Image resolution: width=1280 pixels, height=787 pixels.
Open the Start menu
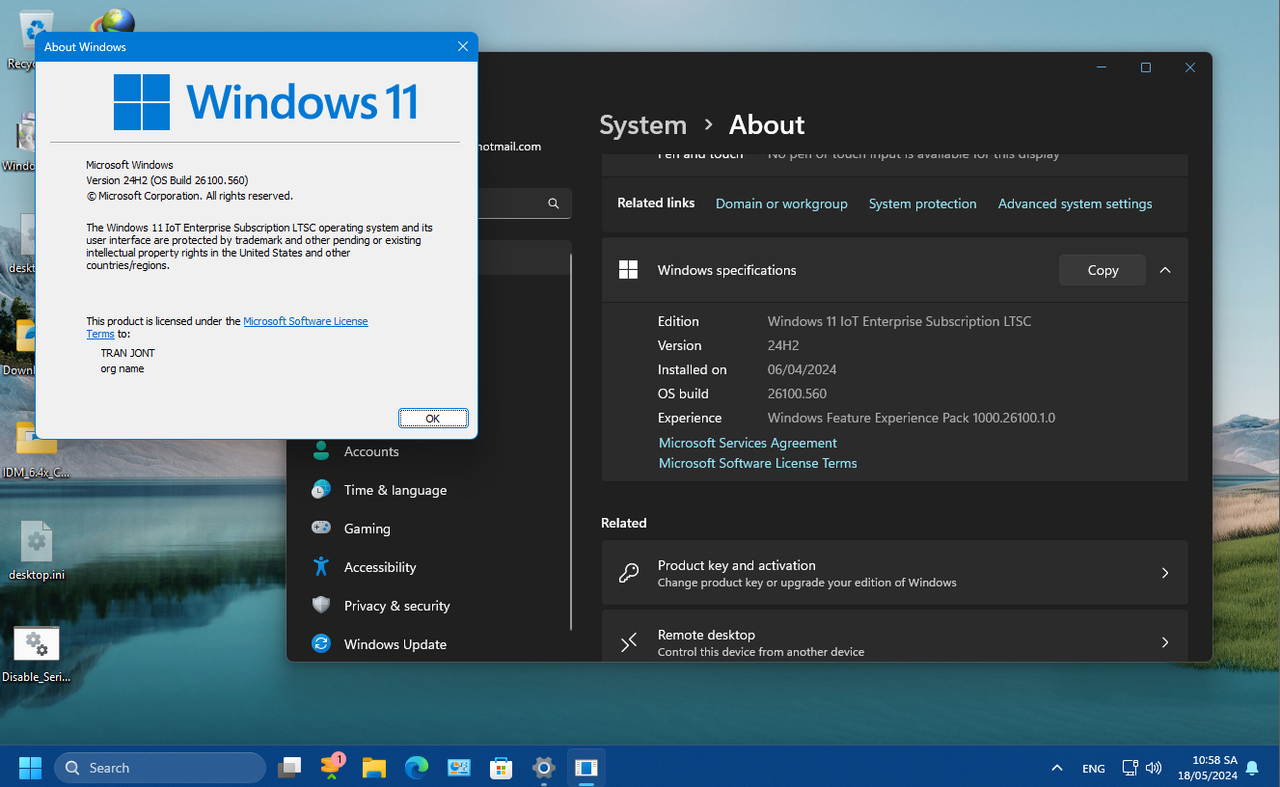coord(30,768)
